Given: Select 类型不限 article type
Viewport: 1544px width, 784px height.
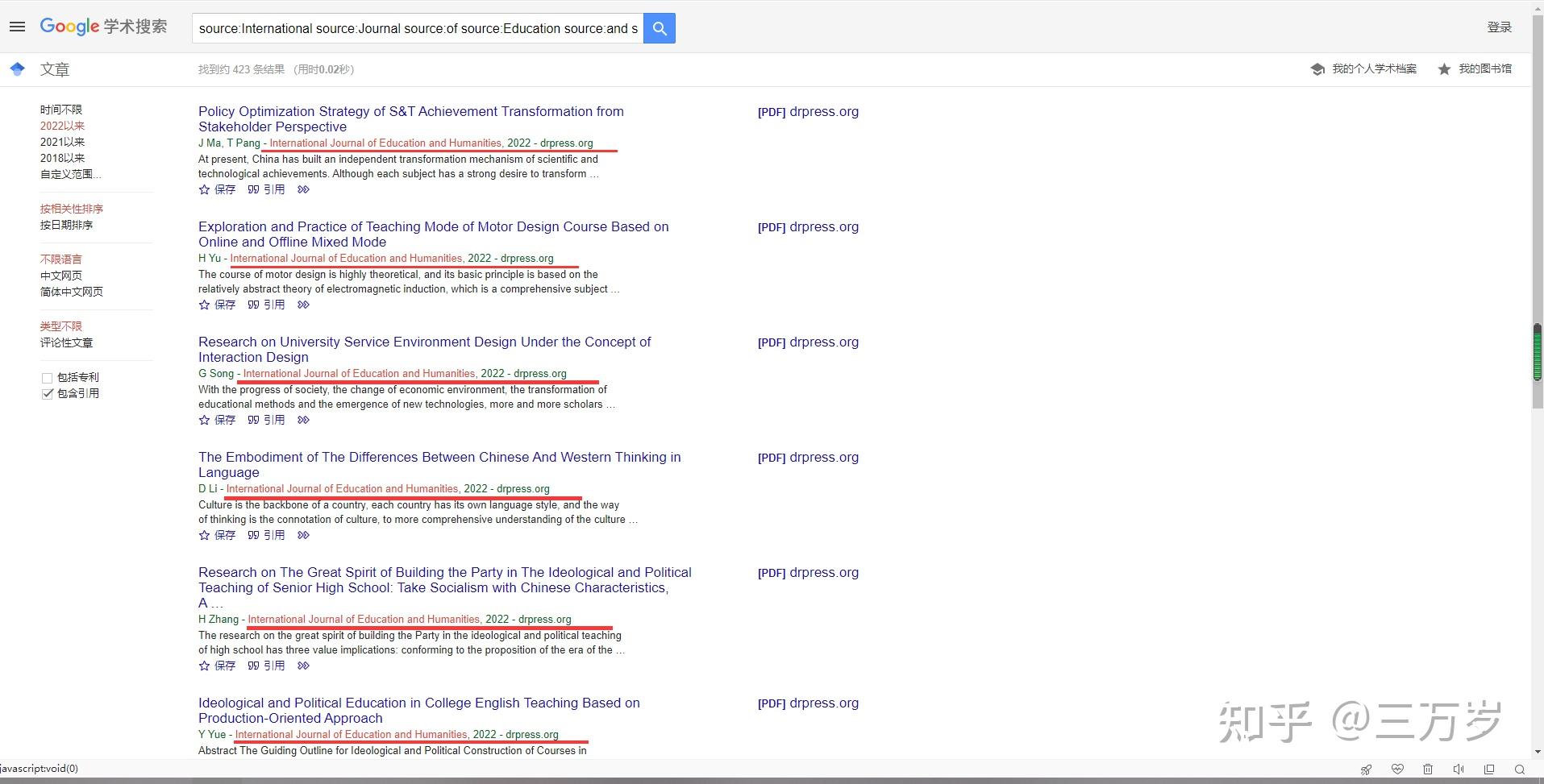Looking at the screenshot, I should pyautogui.click(x=61, y=326).
